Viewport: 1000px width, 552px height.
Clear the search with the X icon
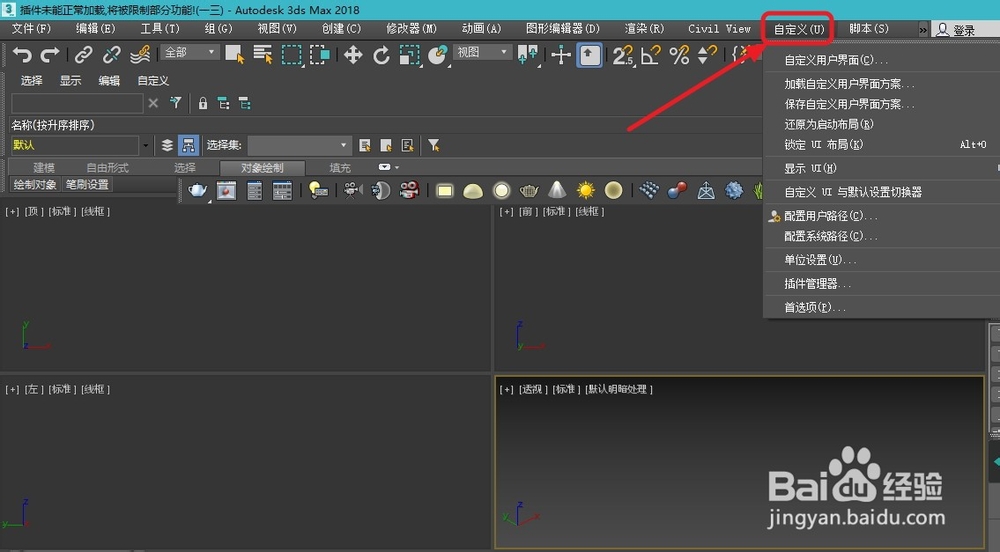coord(153,103)
